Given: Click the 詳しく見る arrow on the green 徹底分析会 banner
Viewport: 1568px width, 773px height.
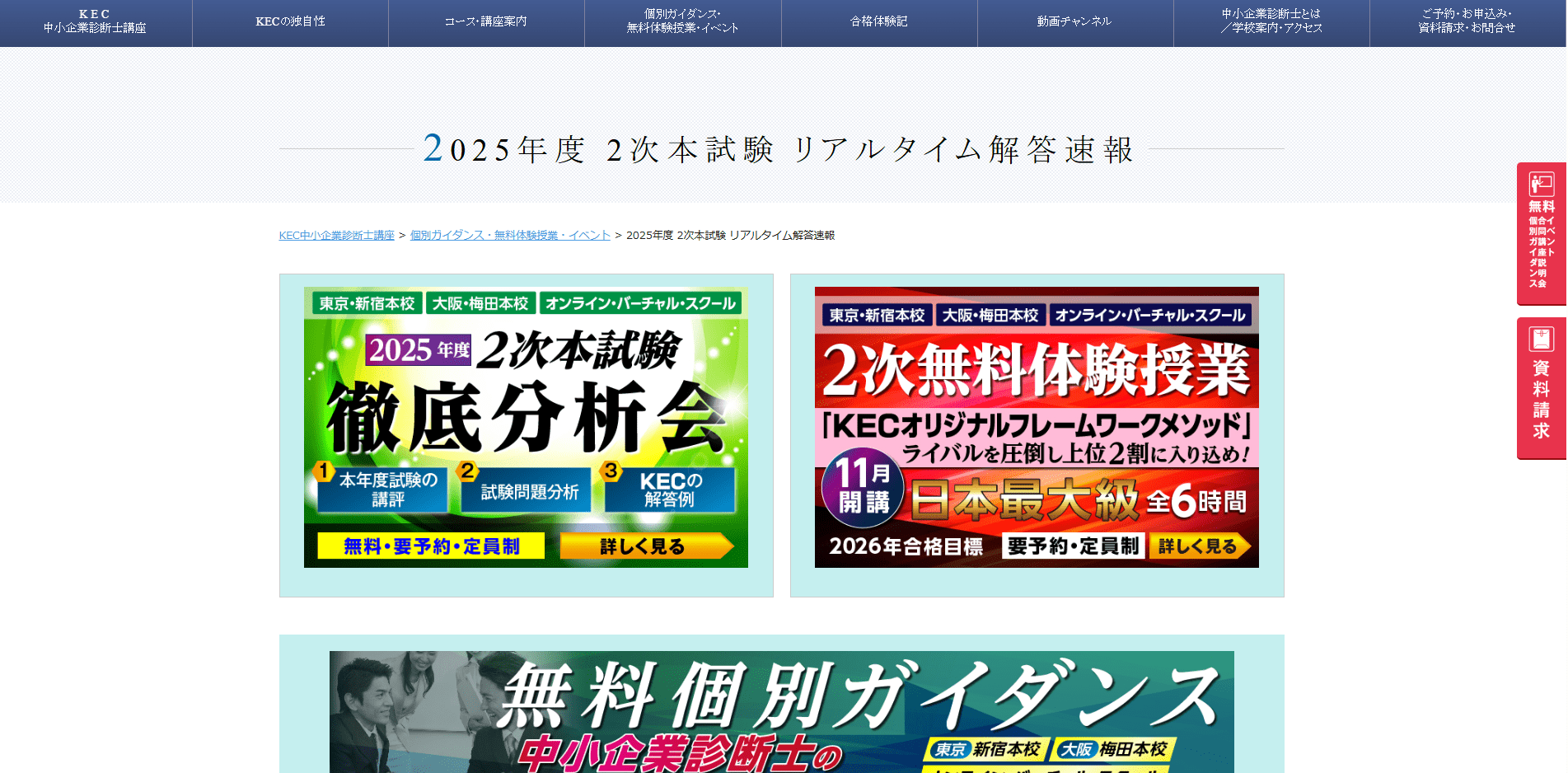Looking at the screenshot, I should pos(645,546).
